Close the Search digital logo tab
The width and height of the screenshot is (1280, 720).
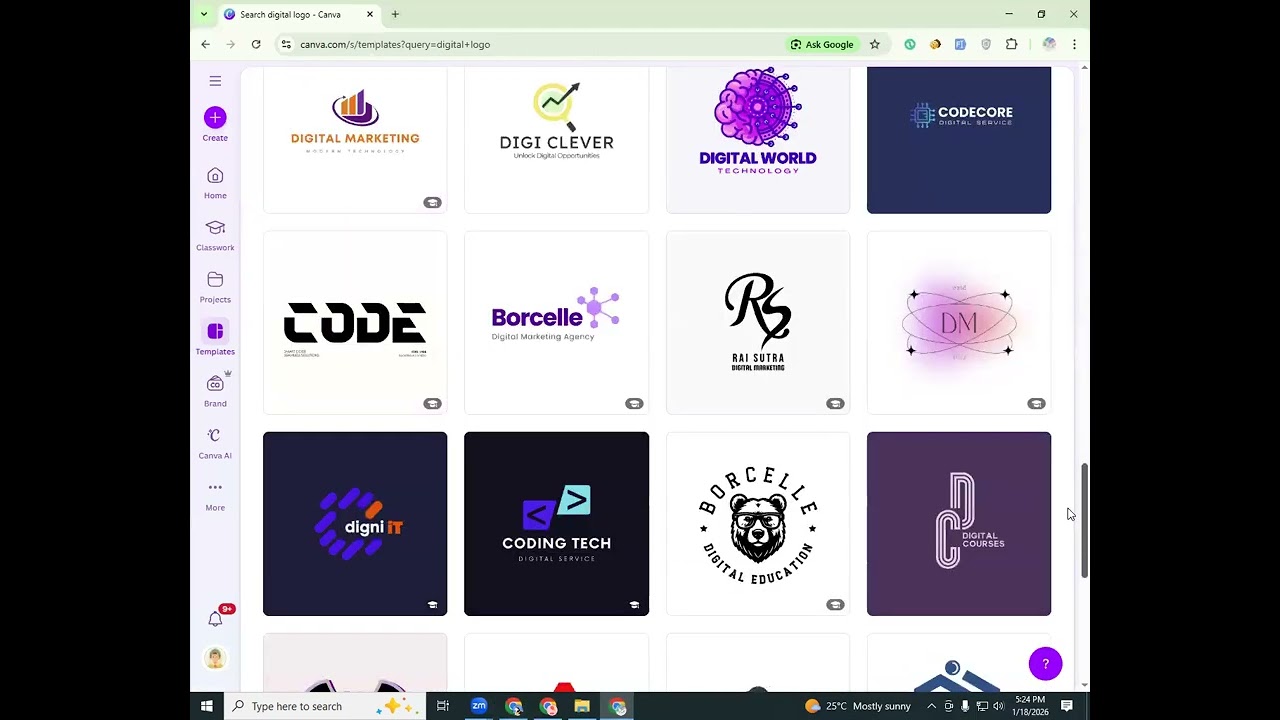click(370, 14)
